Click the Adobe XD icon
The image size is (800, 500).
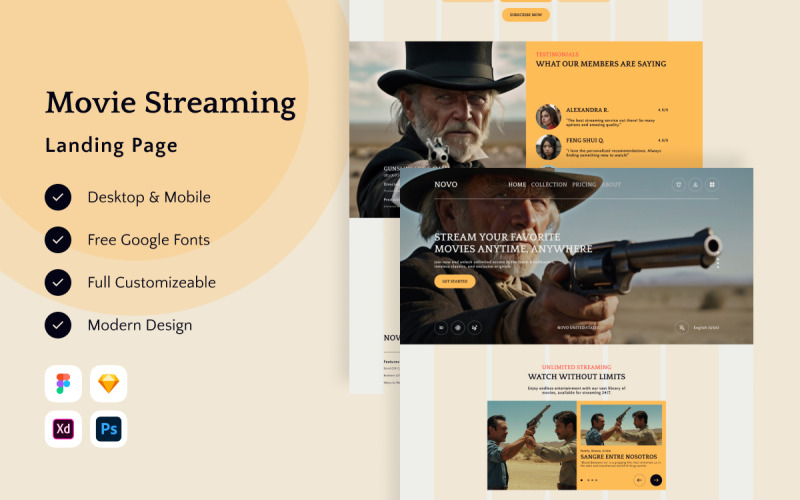pos(63,429)
